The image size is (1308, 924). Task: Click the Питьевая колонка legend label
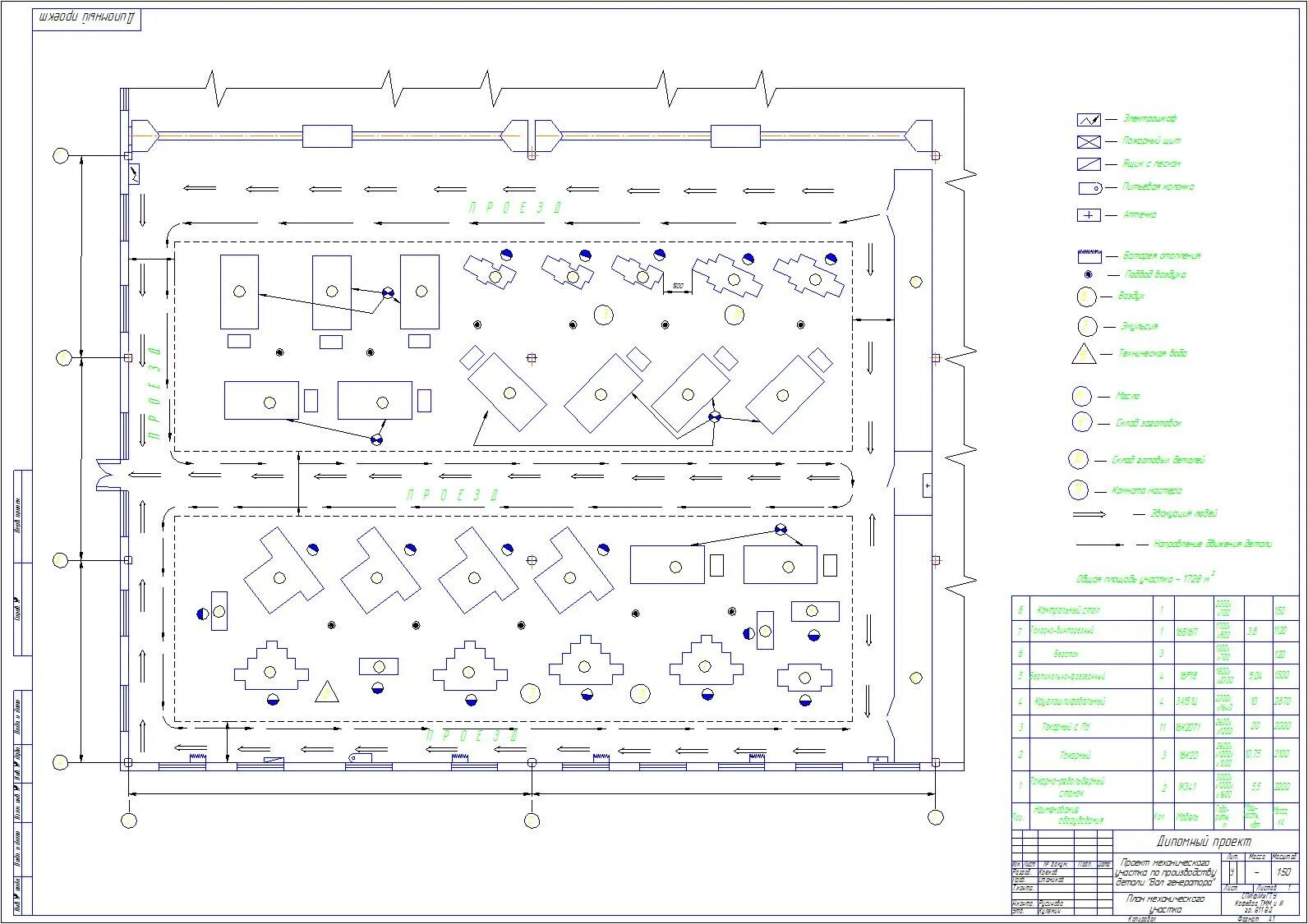click(1158, 187)
